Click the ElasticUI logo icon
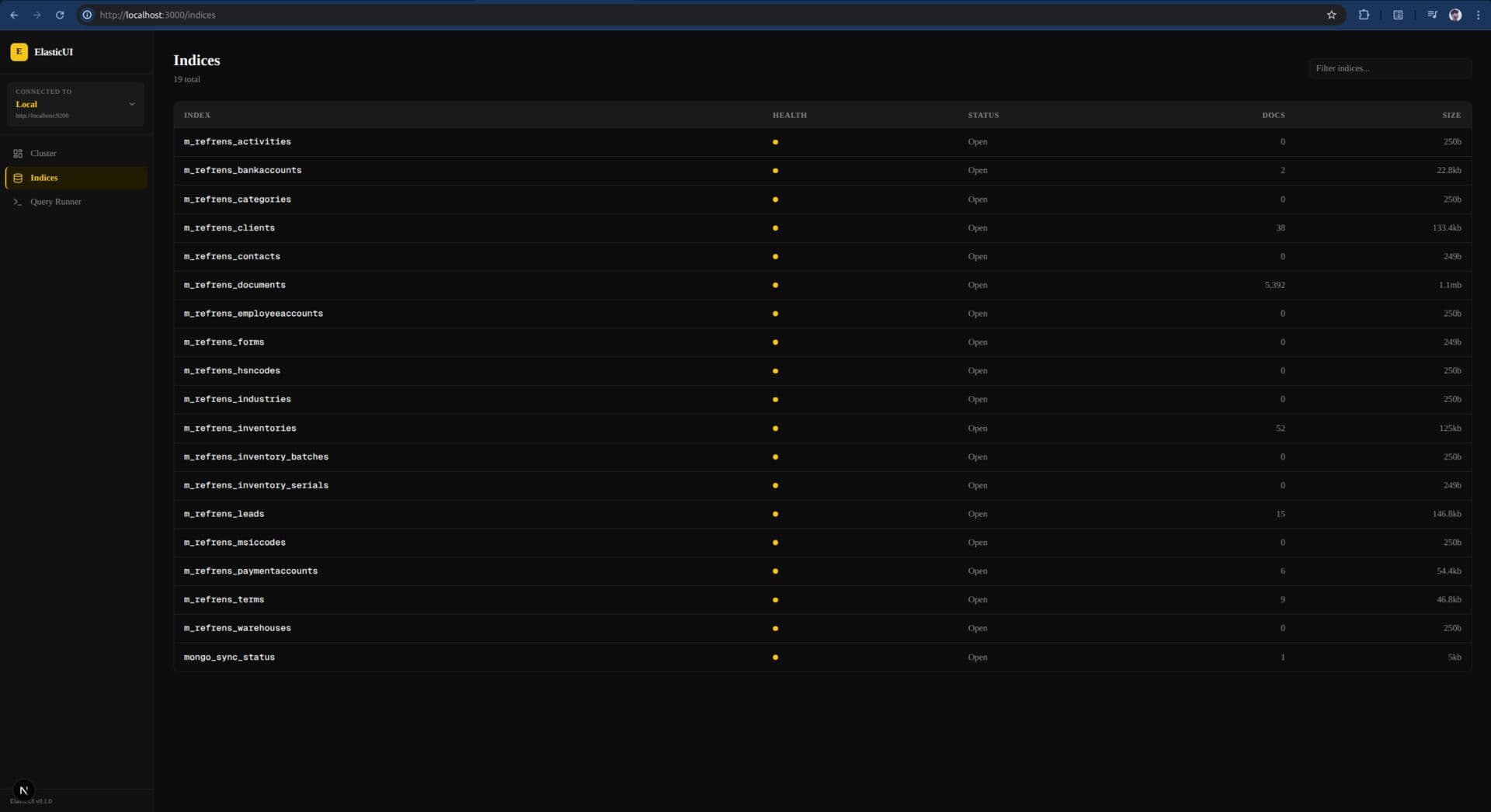This screenshot has width=1491, height=812. pyautogui.click(x=19, y=52)
